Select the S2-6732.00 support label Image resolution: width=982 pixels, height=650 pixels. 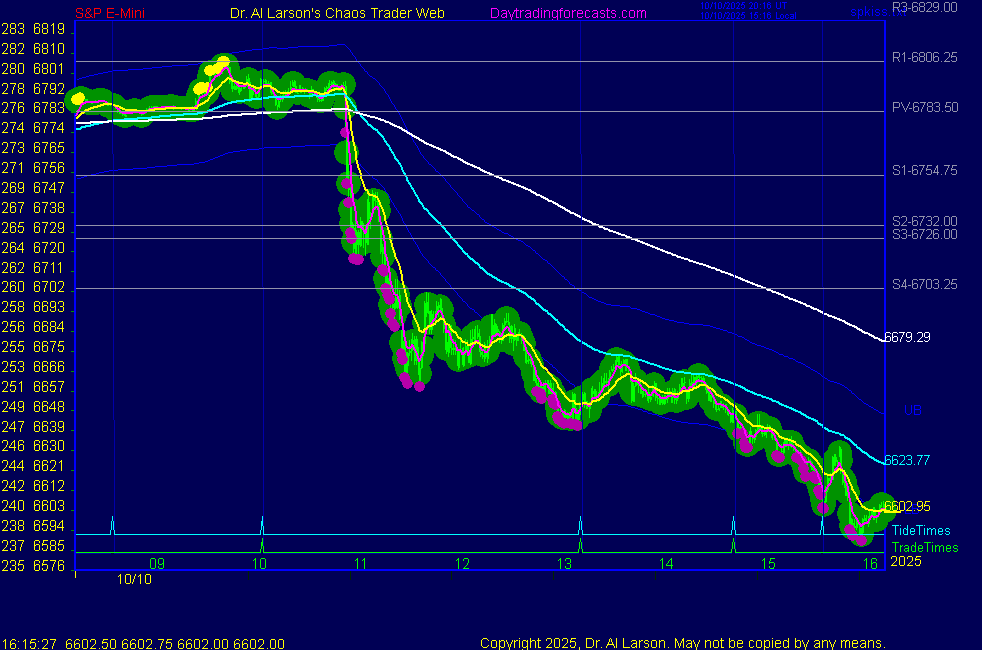(x=924, y=221)
